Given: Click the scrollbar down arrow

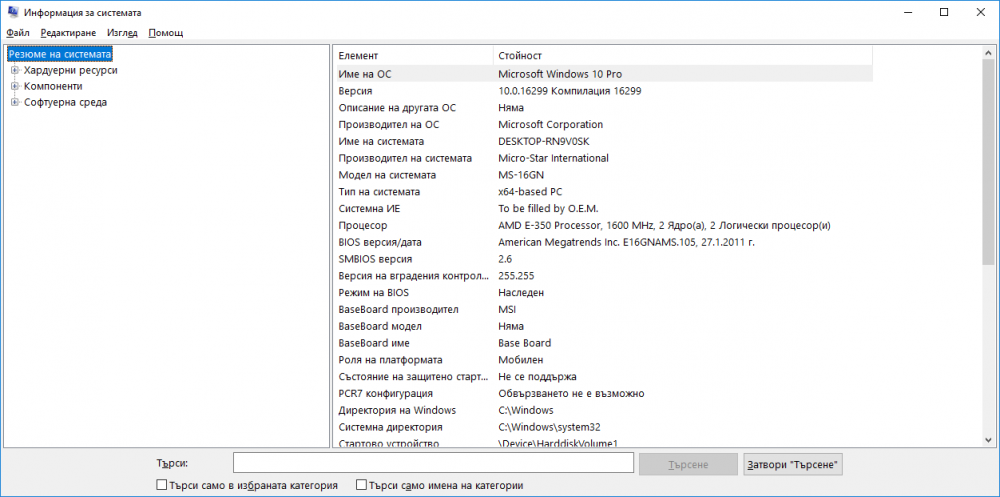Looking at the screenshot, I should tap(988, 440).
